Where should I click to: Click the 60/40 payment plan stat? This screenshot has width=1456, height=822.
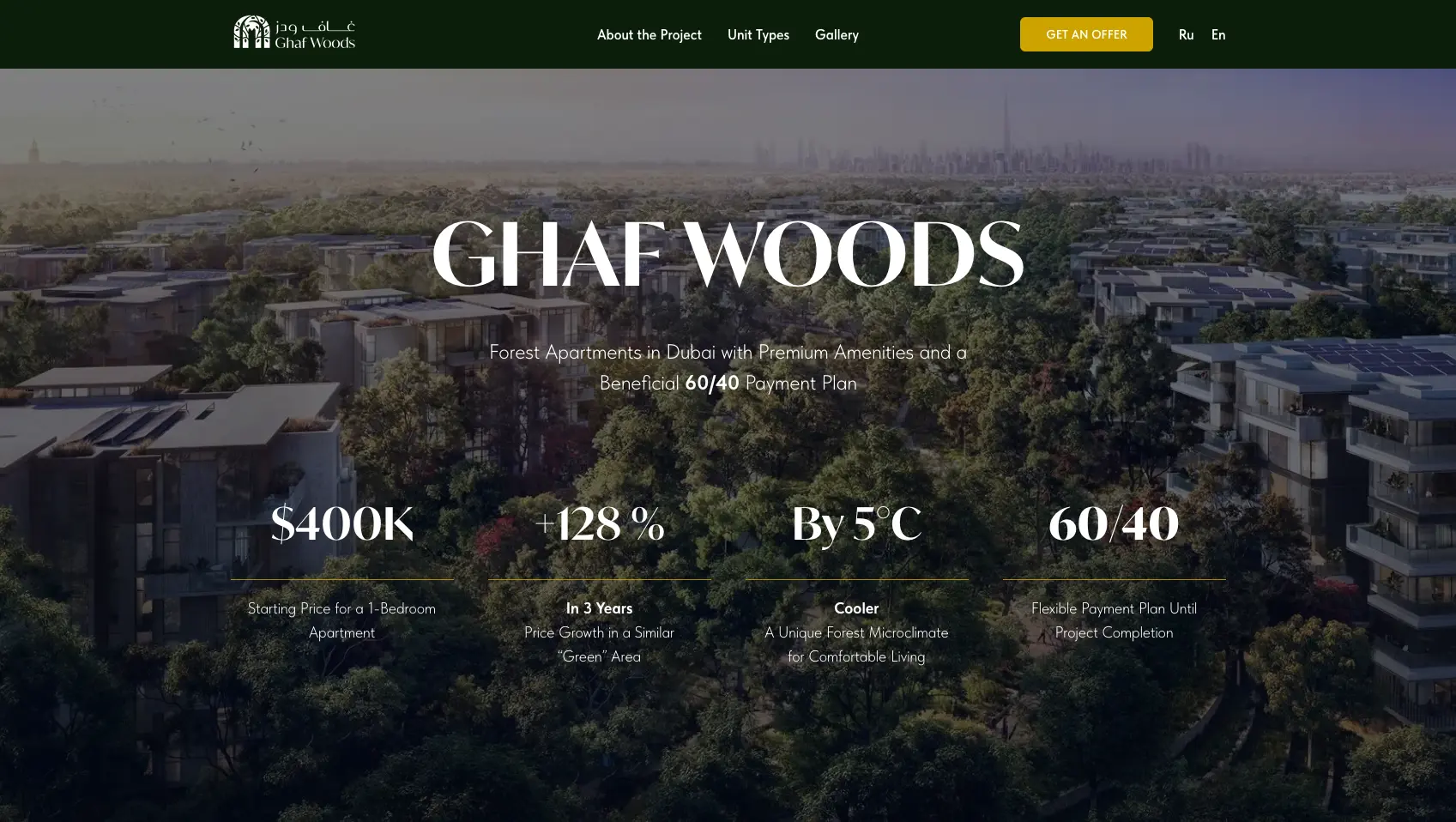(x=1113, y=523)
